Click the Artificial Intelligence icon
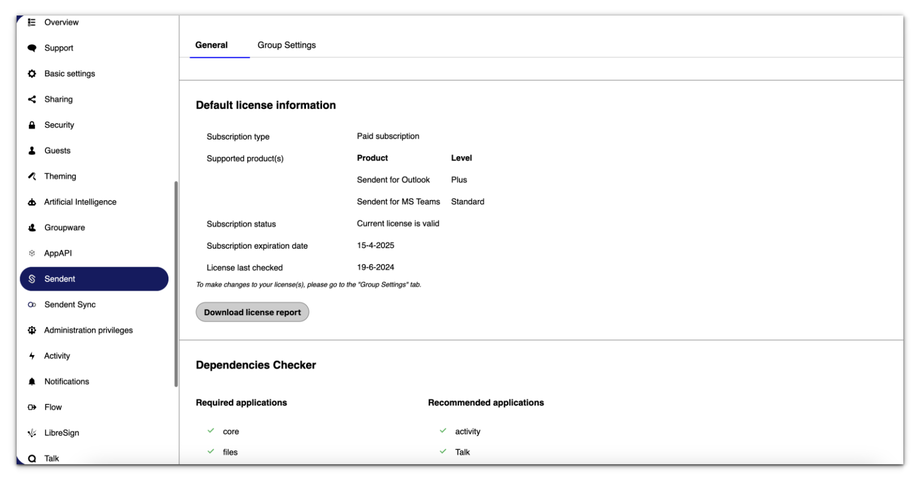920x482 pixels. click(32, 202)
